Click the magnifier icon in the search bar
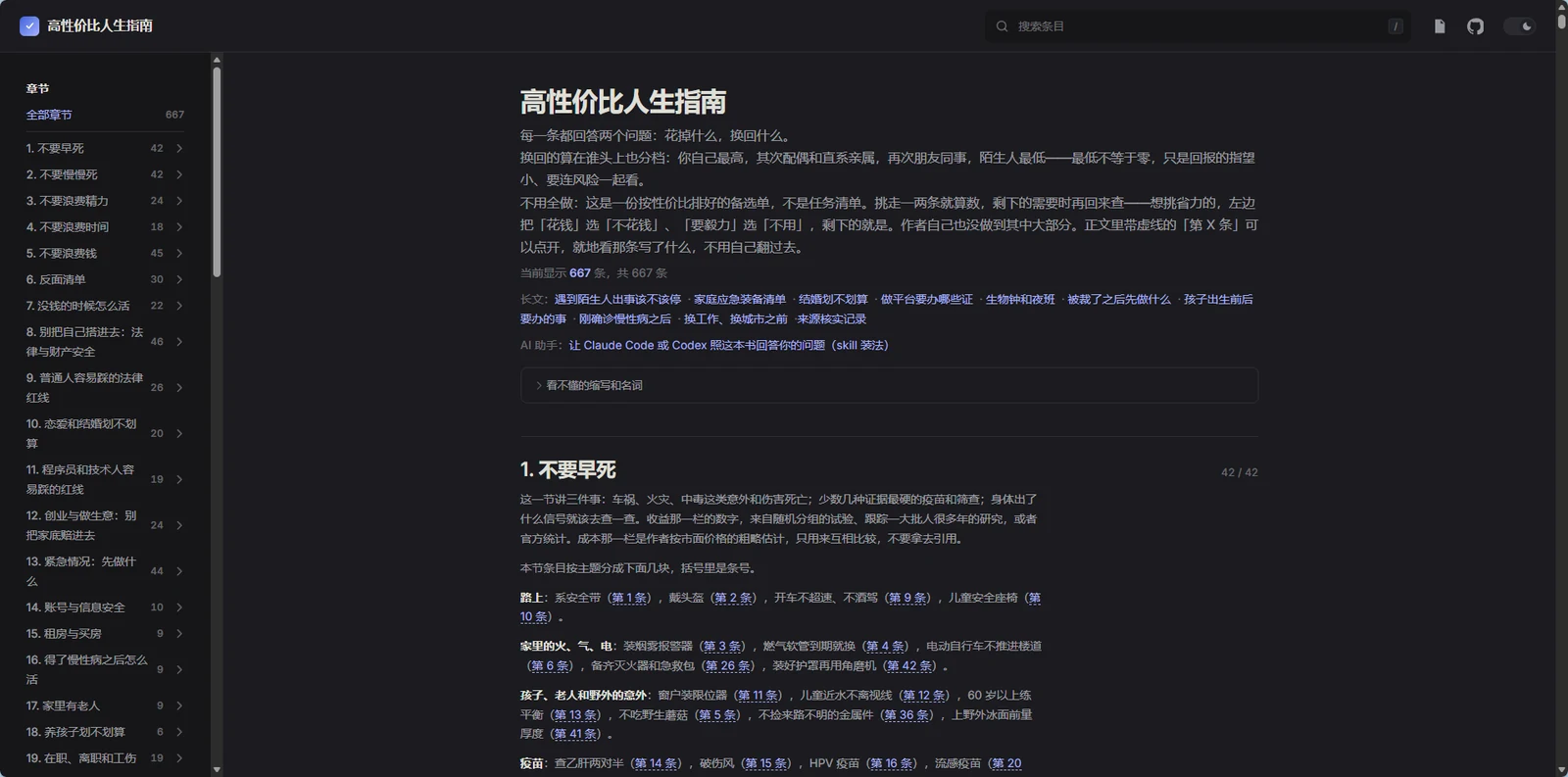The image size is (1568, 777). click(1002, 26)
